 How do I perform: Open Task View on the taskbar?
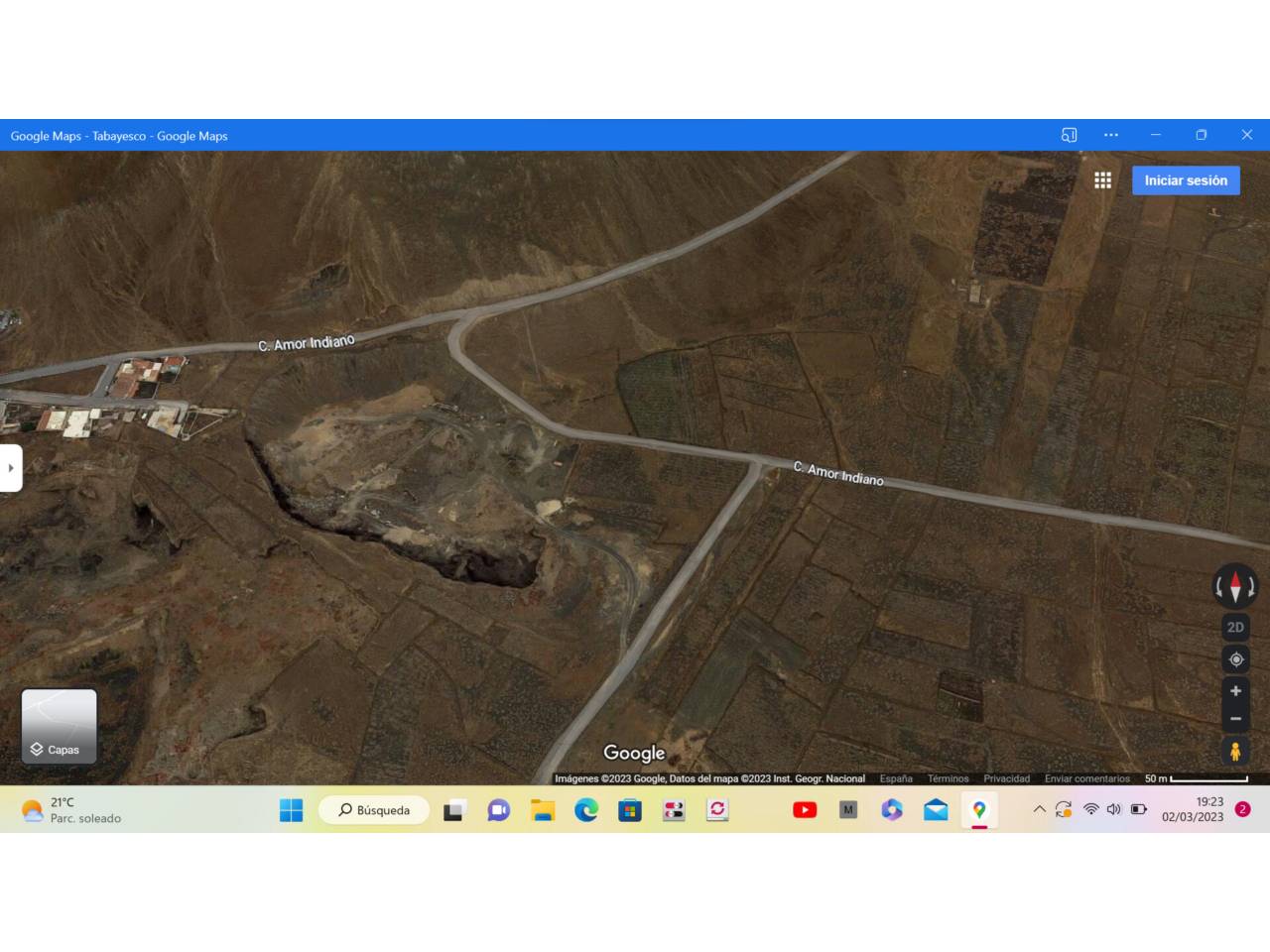[454, 810]
